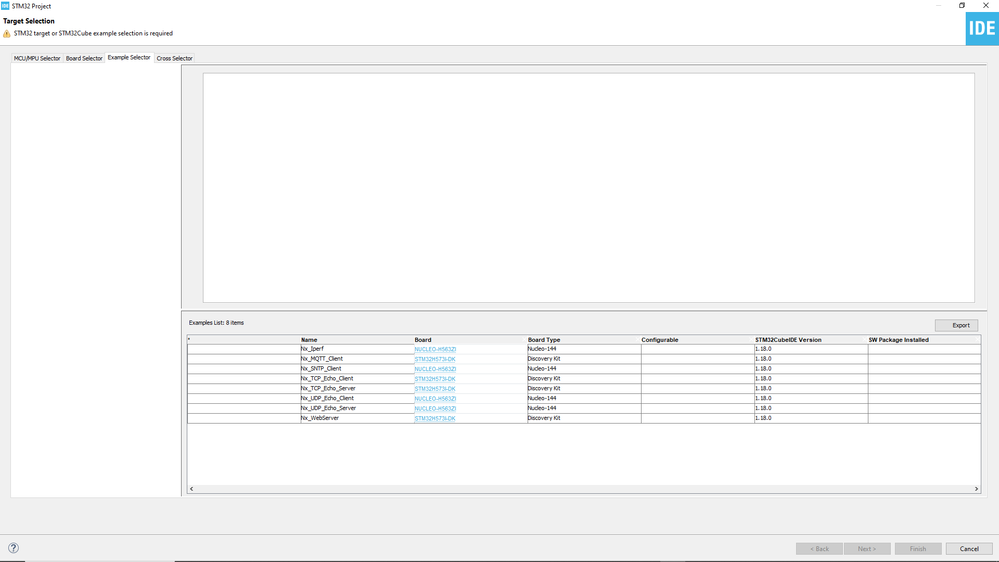Click the STM32 Project title bar icon
Viewport: 999px width, 562px height.
click(x=5, y=6)
